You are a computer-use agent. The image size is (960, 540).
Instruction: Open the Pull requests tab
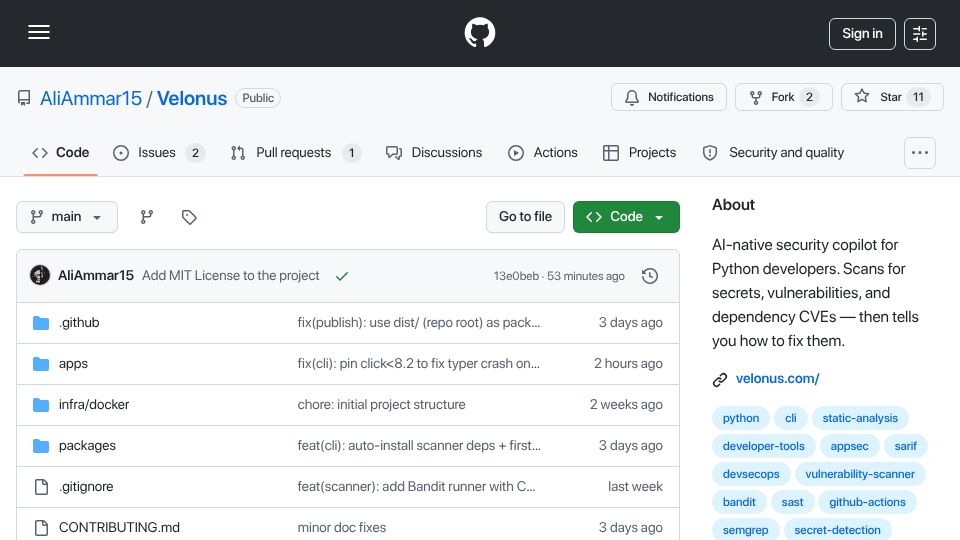click(295, 152)
